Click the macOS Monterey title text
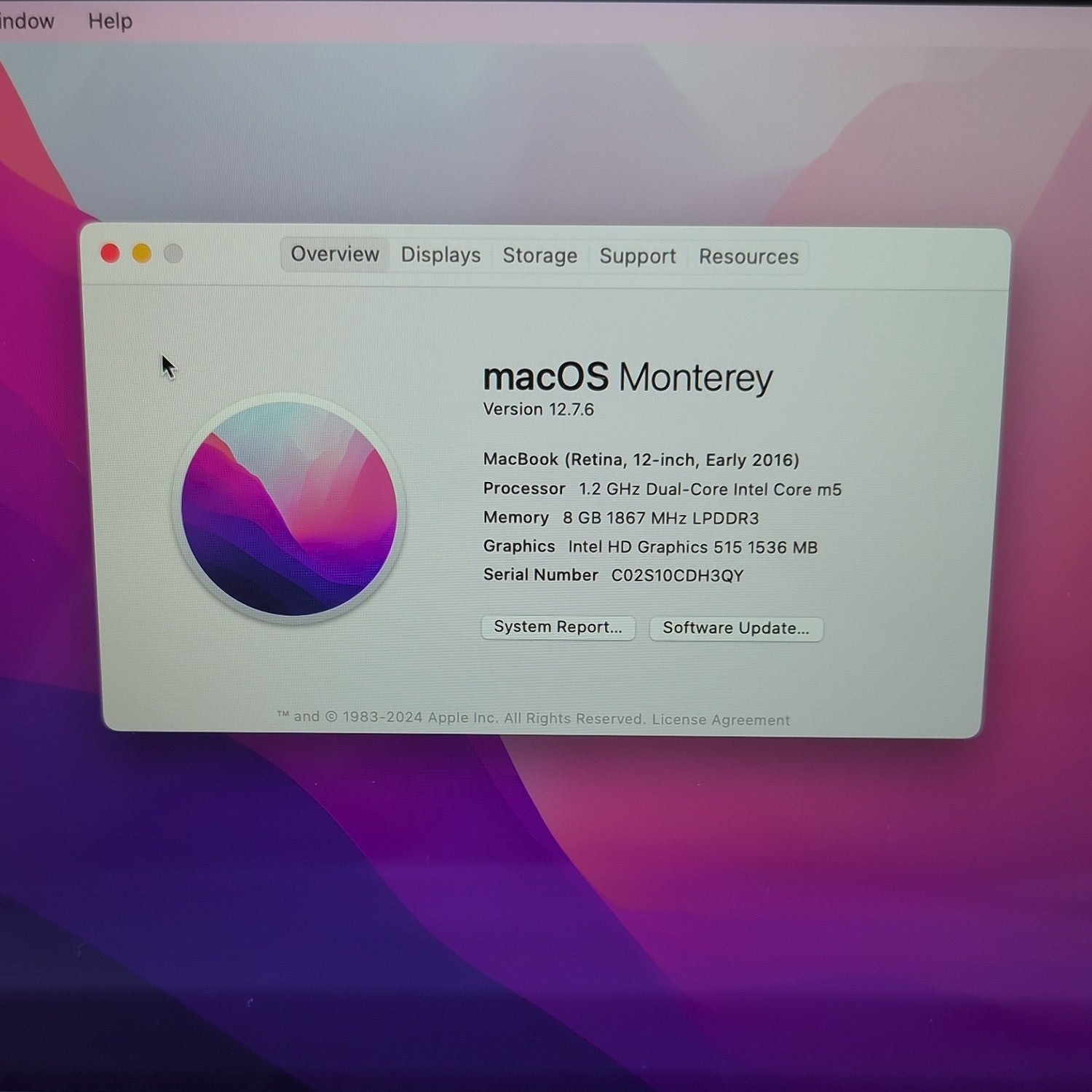 pyautogui.click(x=628, y=377)
